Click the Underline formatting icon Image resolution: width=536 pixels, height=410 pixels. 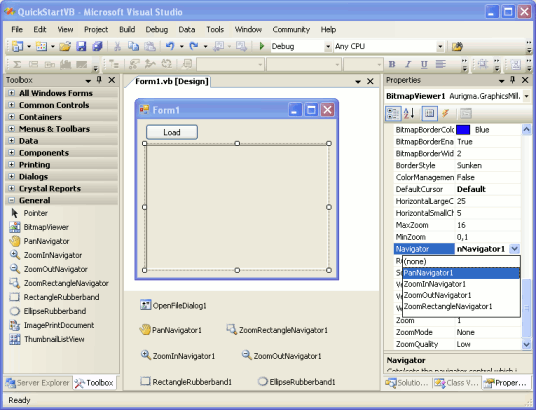[x=424, y=64]
